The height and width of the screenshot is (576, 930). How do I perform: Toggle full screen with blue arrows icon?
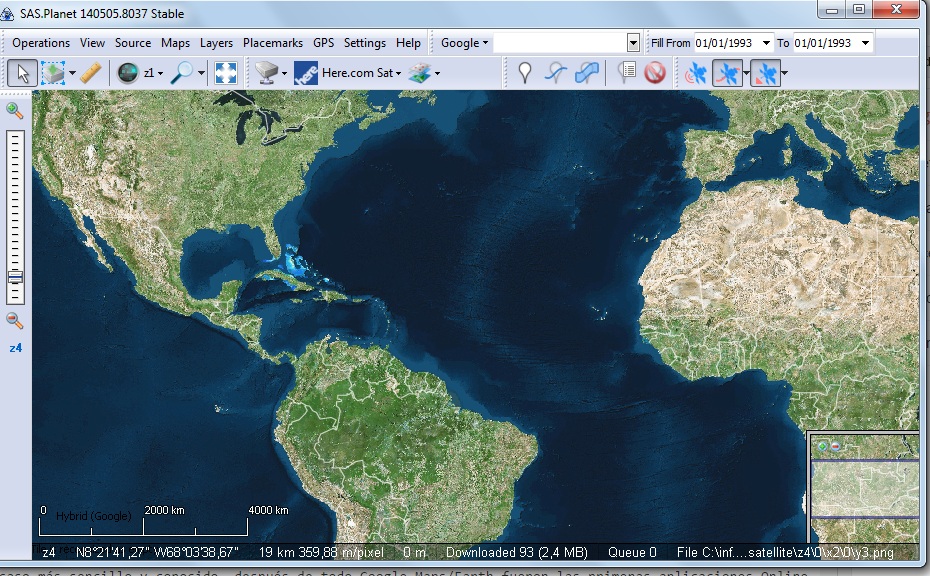(x=225, y=72)
